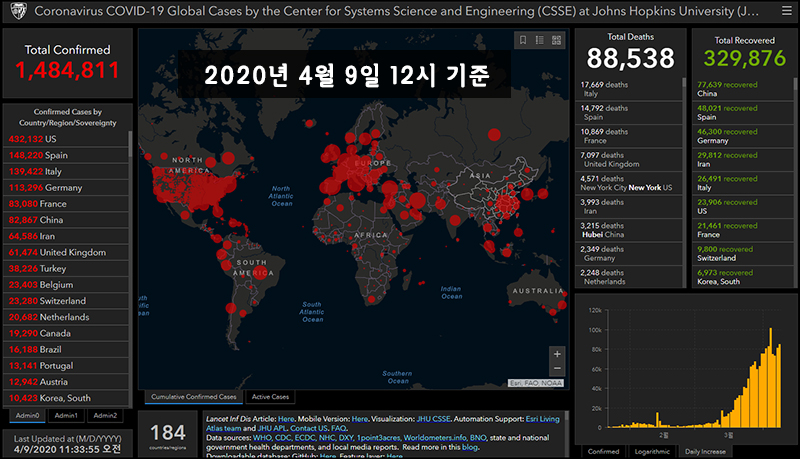Select the 139,422 Italy row
This screenshot has width=800, height=459.
pos(66,171)
